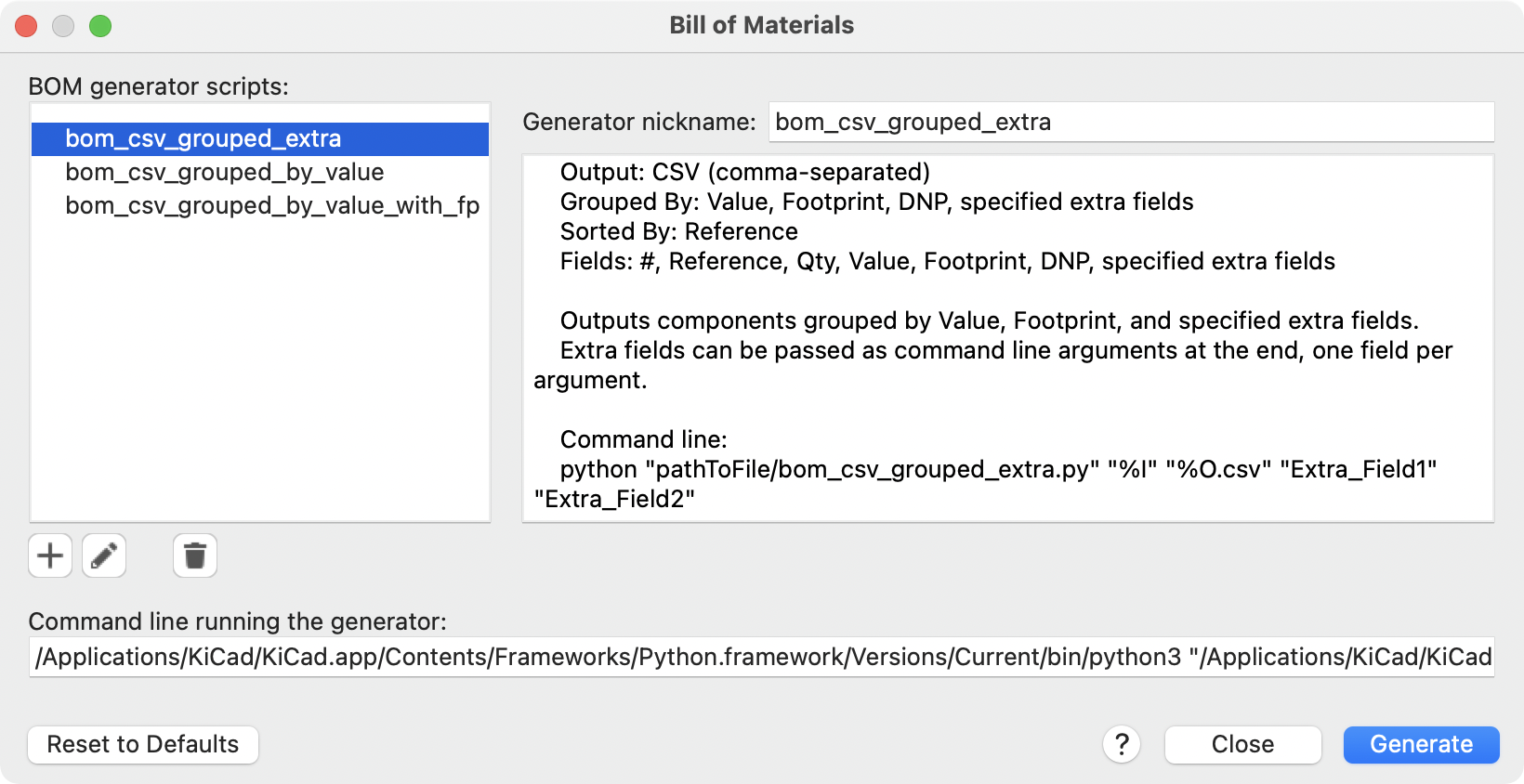Minimize the Bill of Materials window

point(63,26)
